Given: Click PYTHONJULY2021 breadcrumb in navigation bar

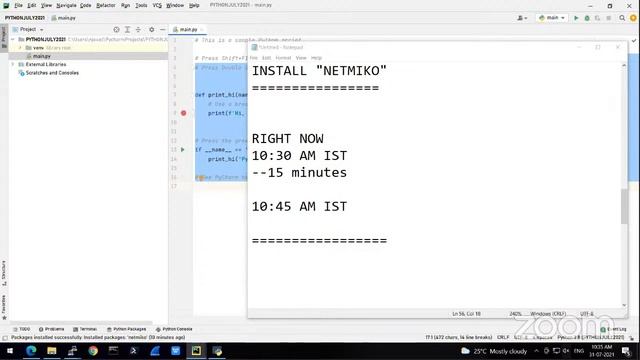Looking at the screenshot, I should [x=24, y=18].
